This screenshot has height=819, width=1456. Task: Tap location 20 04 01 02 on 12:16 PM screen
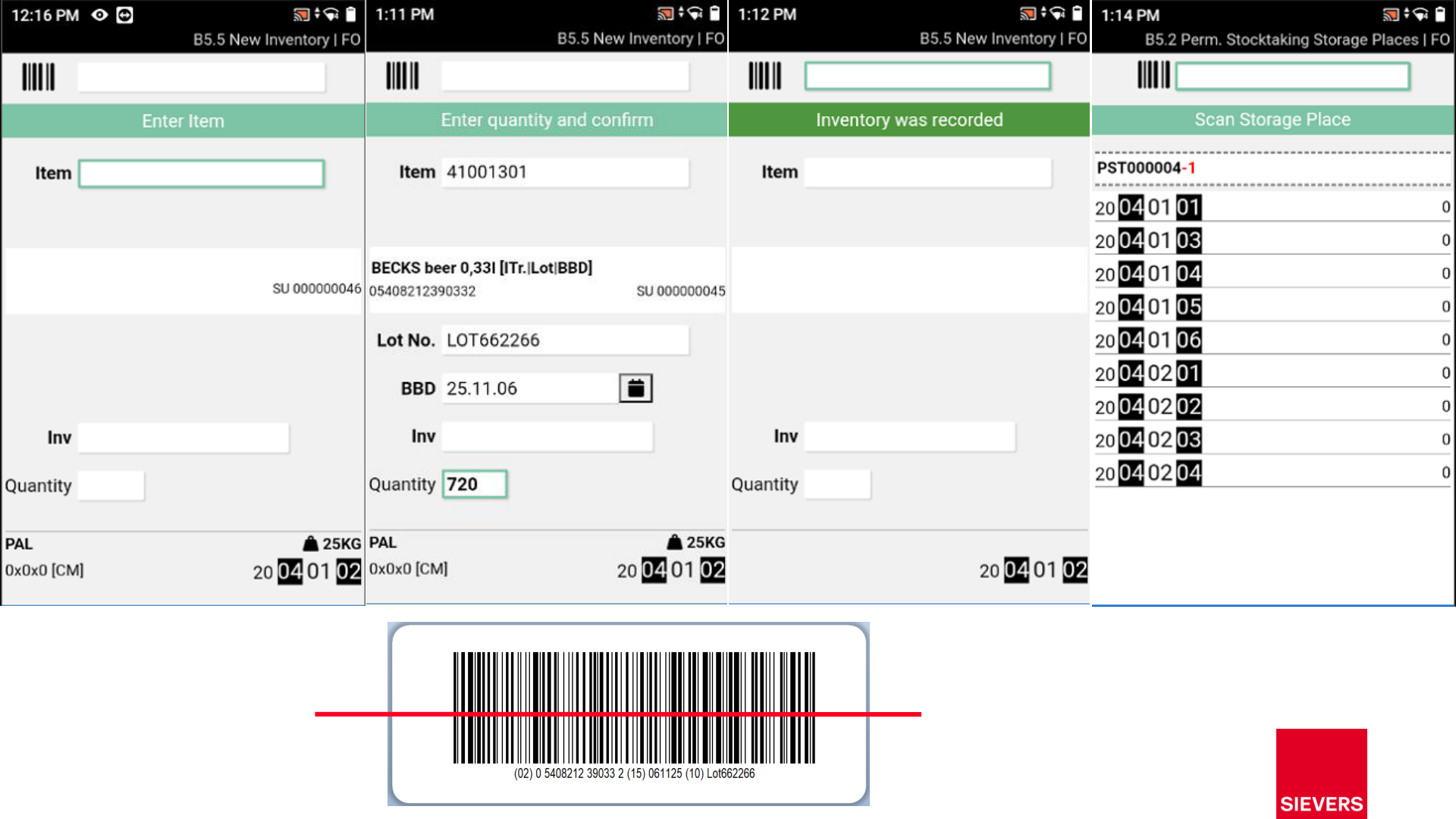(307, 572)
